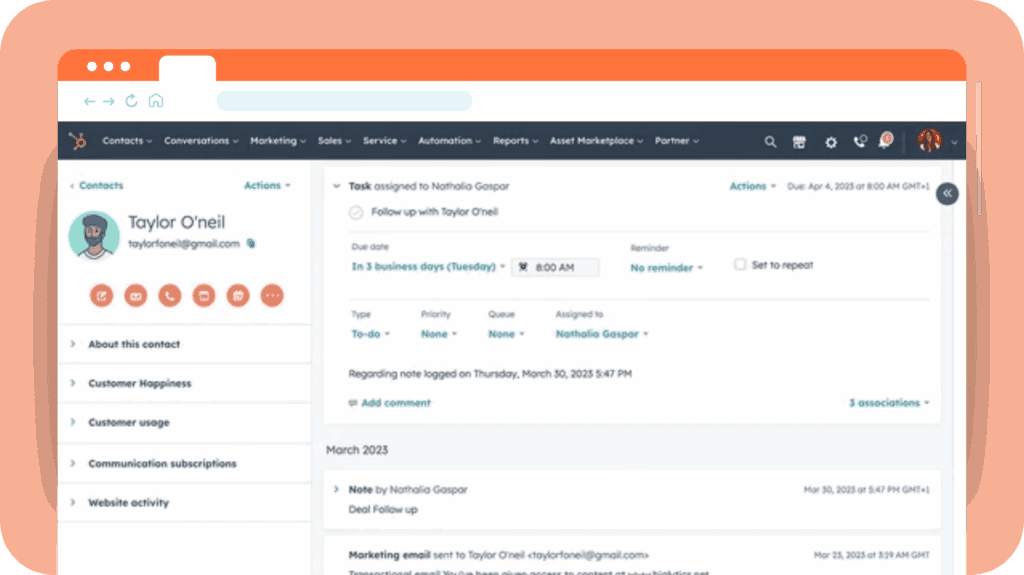Click the create note icon for contact
The width and height of the screenshot is (1024, 575).
(x=101, y=295)
